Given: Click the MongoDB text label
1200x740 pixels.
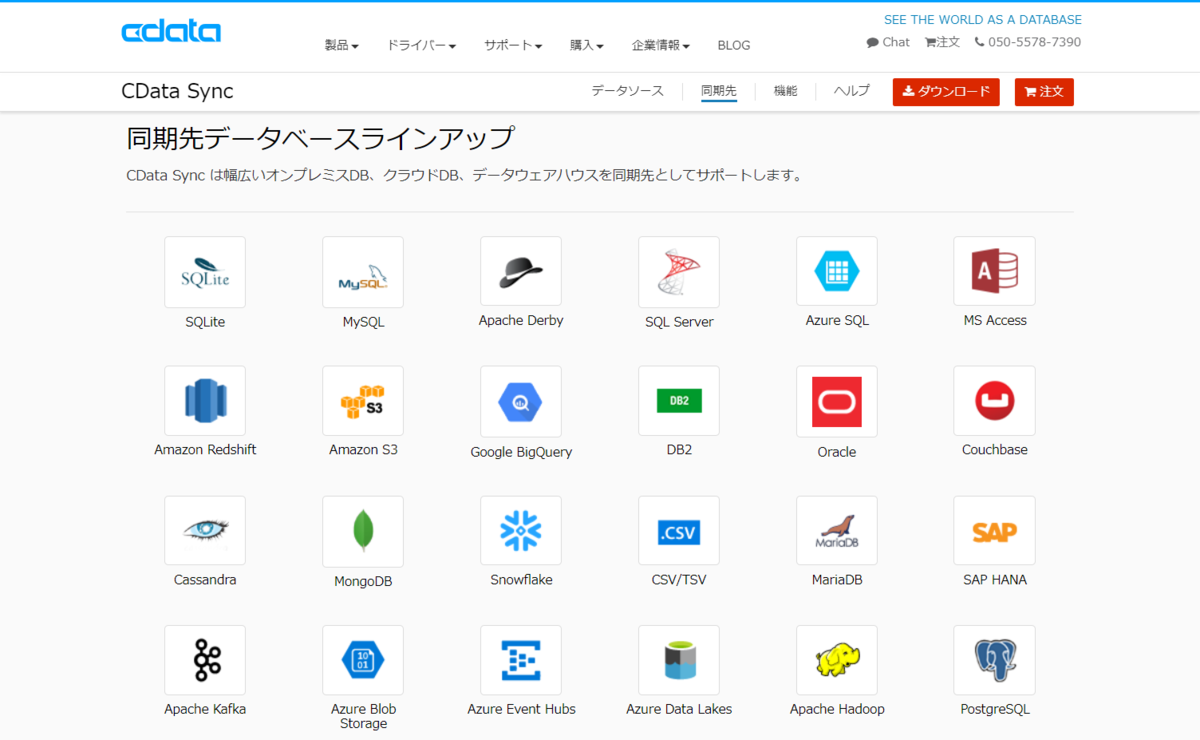Looking at the screenshot, I should click(363, 582).
